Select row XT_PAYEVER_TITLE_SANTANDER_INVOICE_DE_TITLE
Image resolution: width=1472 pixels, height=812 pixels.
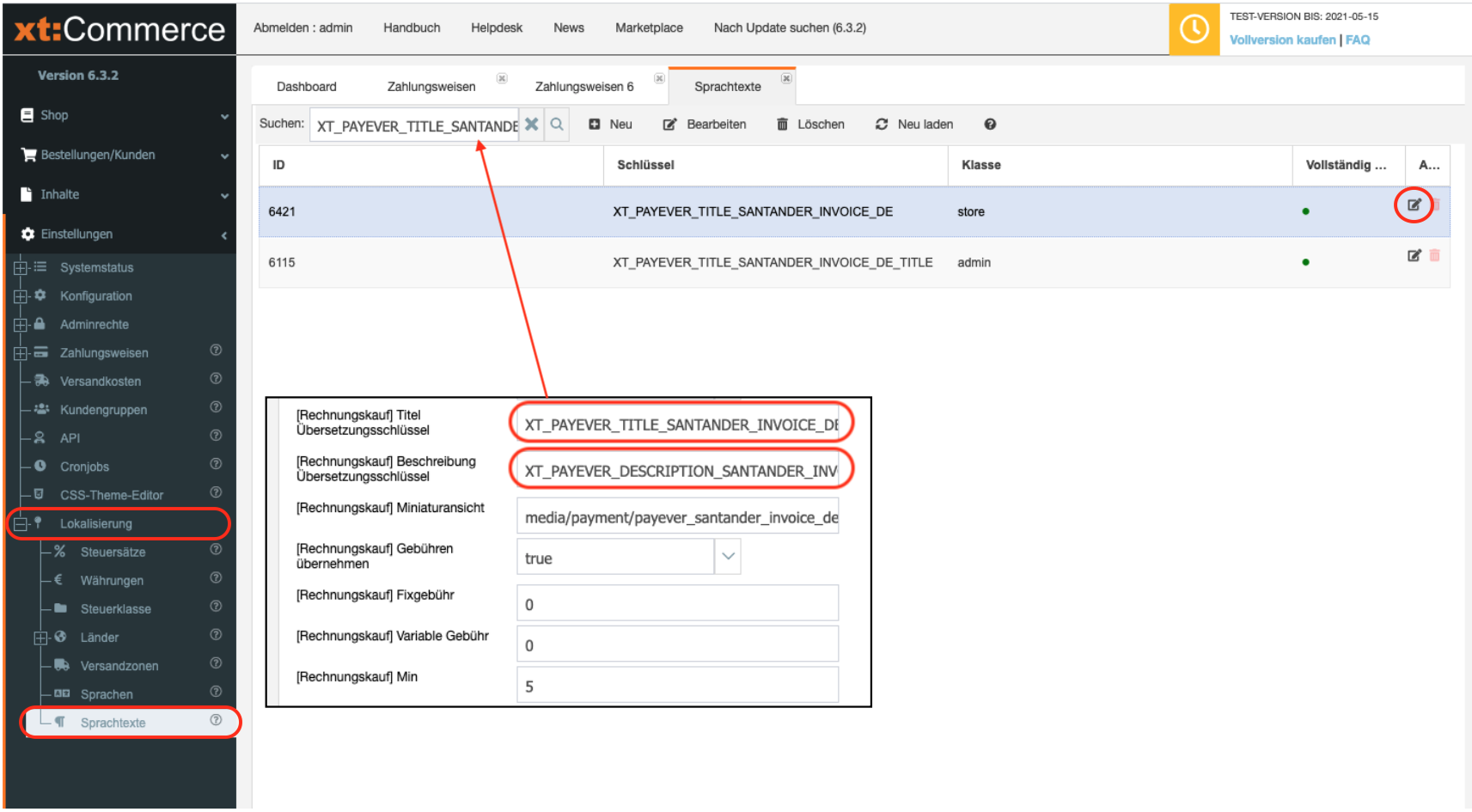click(x=854, y=262)
